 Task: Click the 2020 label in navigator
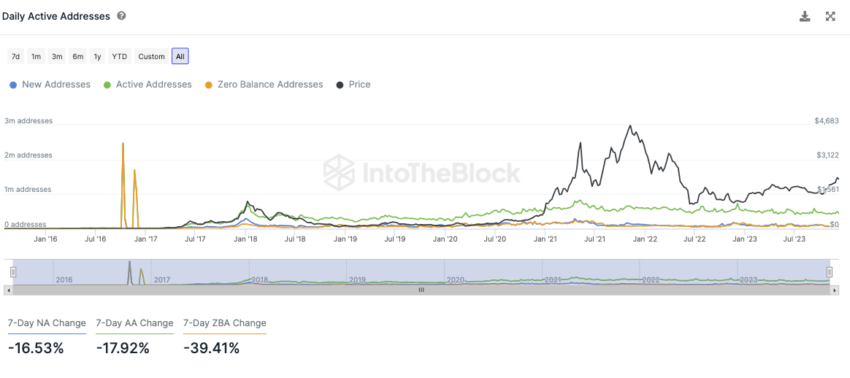[x=455, y=280]
